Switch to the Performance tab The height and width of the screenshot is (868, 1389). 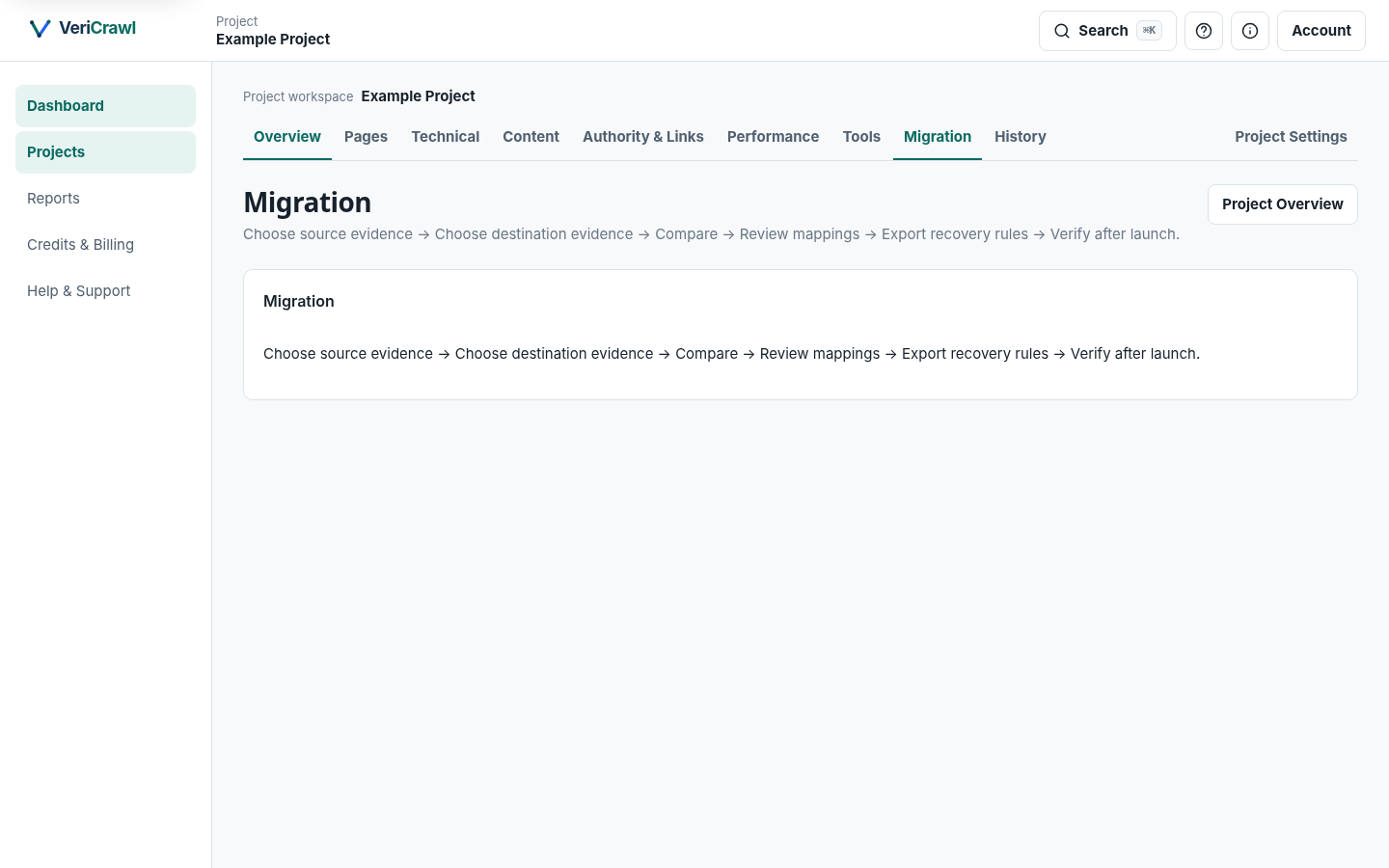[x=773, y=137]
